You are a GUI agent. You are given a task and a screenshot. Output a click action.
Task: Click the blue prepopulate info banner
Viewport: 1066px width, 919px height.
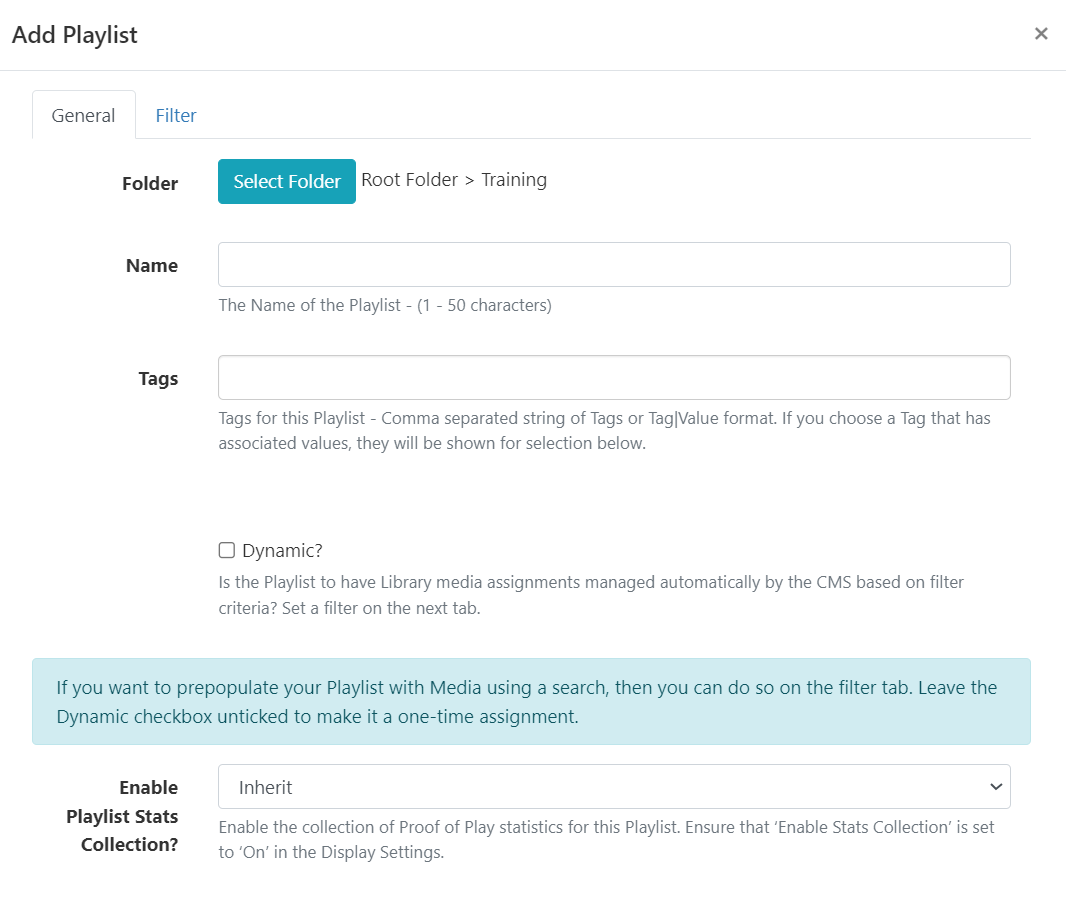(x=531, y=702)
